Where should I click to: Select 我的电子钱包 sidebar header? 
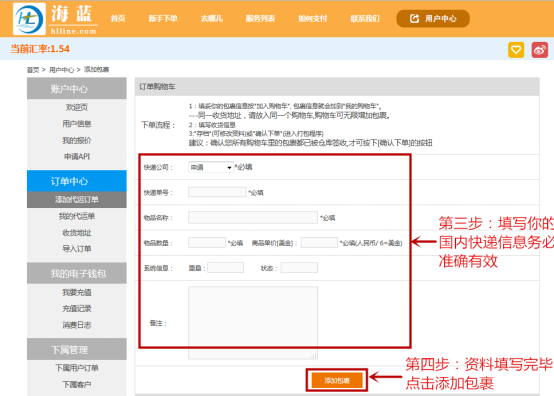(77, 273)
